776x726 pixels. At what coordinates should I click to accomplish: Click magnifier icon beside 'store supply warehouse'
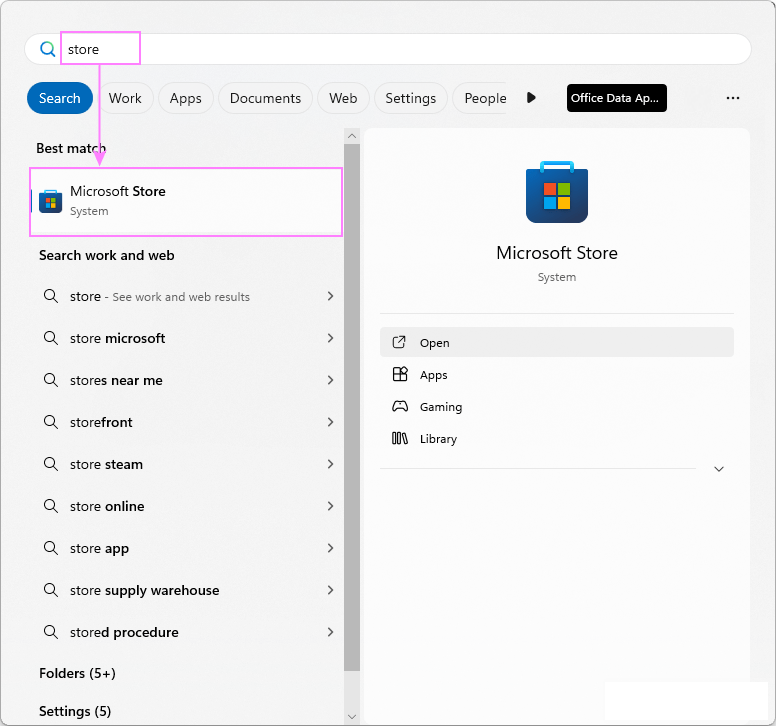50,590
